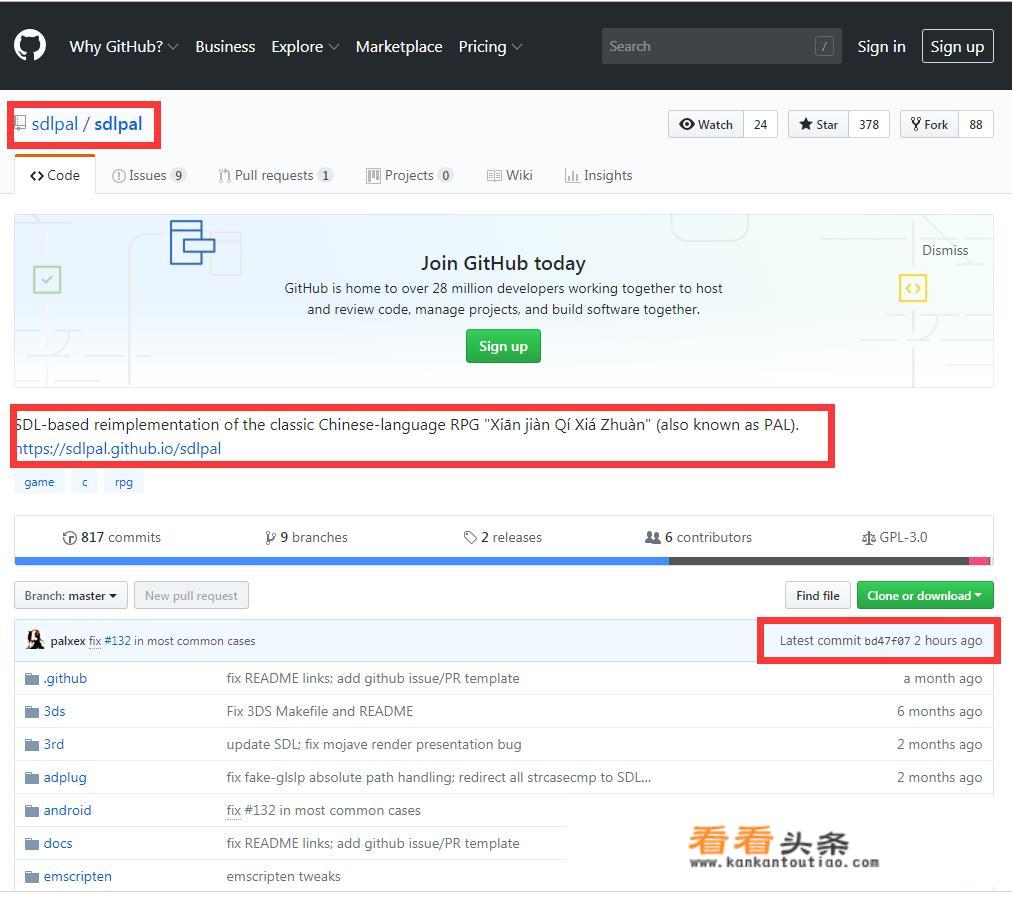Click Sign in in the header
This screenshot has height=897, width=1012.
[881, 46]
